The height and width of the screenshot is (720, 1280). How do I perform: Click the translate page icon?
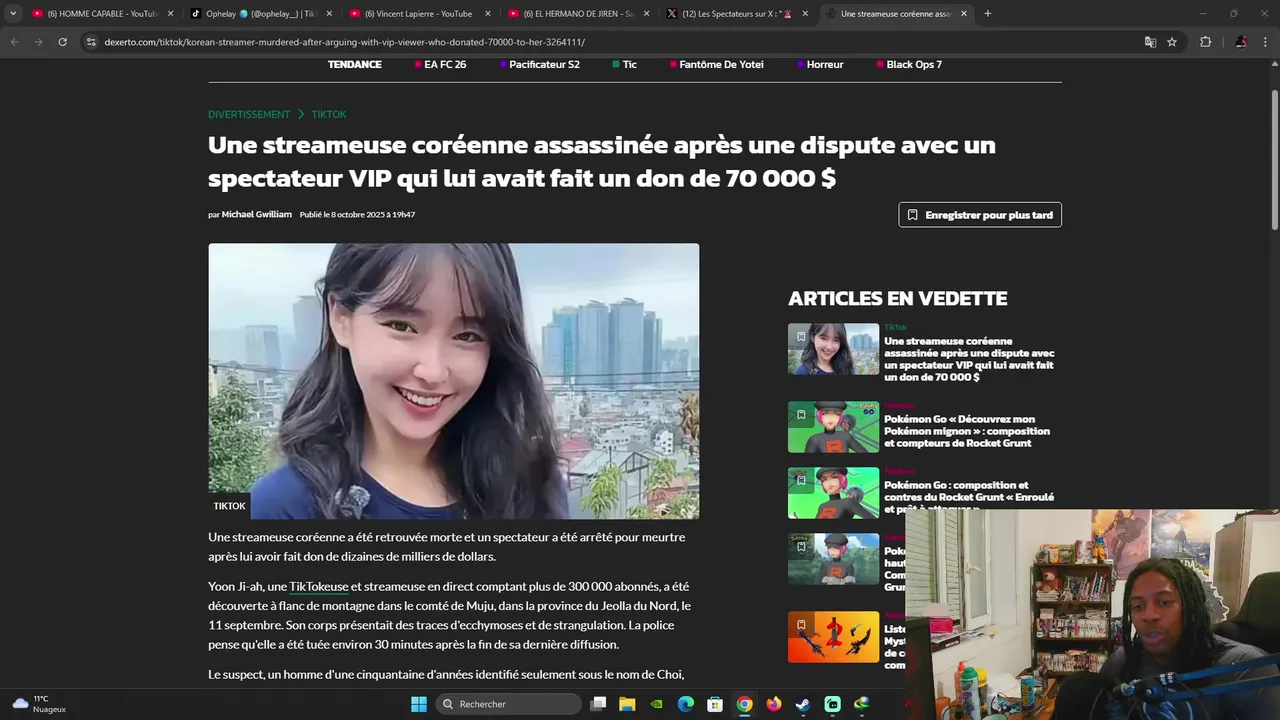pyautogui.click(x=1150, y=42)
